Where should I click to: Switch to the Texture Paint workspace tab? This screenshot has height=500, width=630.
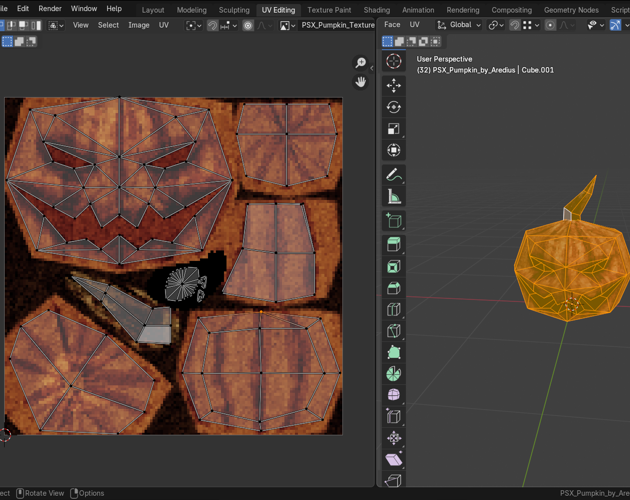[329, 10]
